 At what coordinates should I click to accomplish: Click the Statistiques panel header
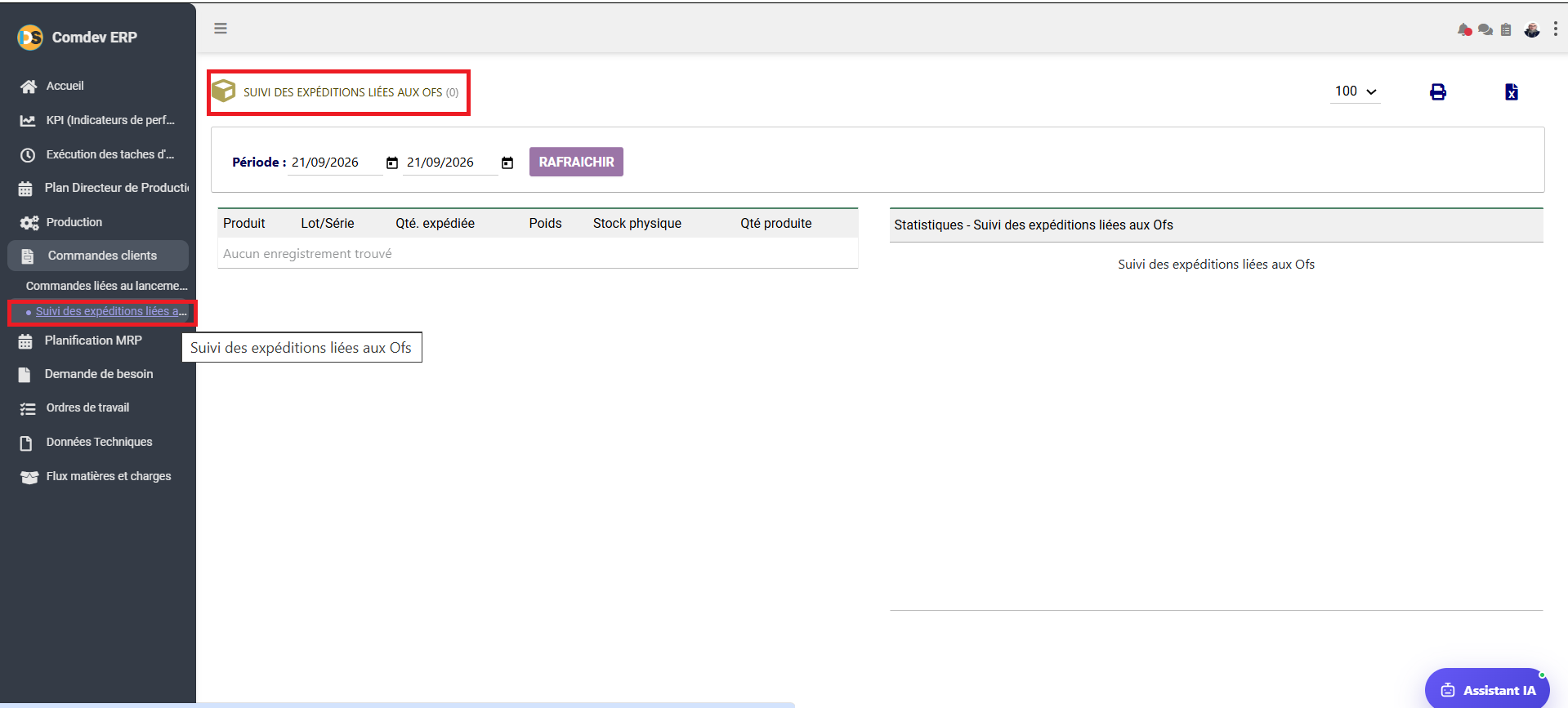[x=1216, y=225]
